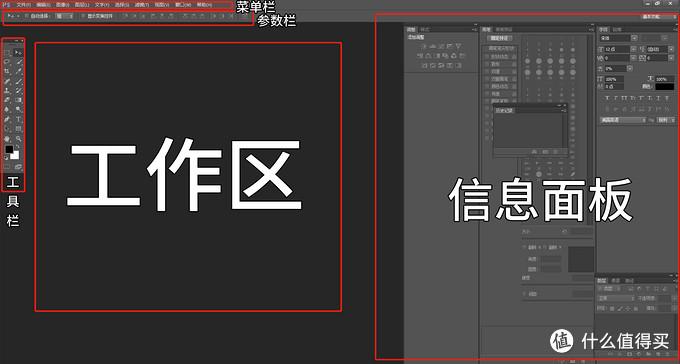Click the text color swatch in Character panel
Image resolution: width=680 pixels, height=364 pixels.
click(x=664, y=86)
